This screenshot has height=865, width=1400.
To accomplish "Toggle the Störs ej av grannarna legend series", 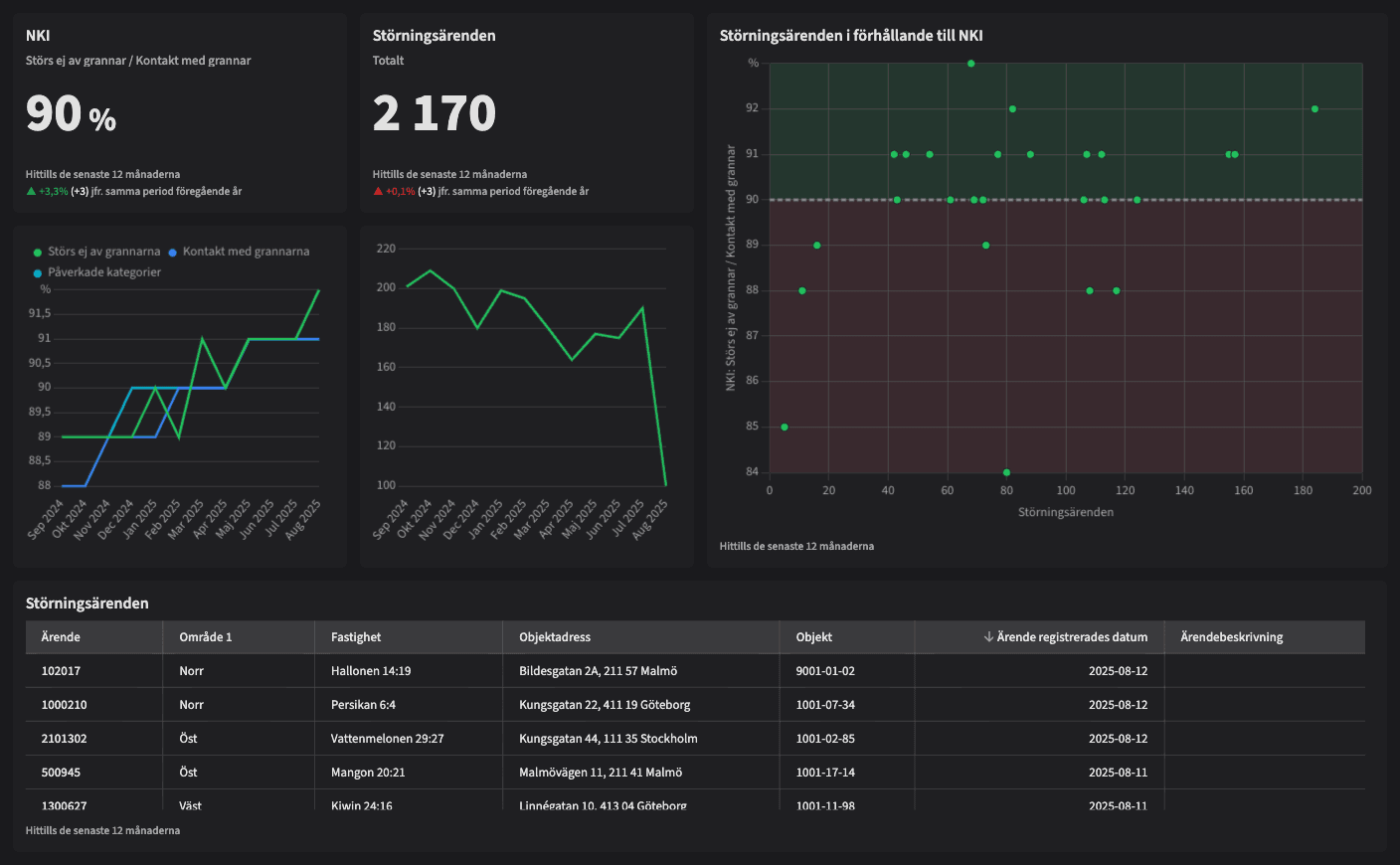I will pyautogui.click(x=103, y=252).
